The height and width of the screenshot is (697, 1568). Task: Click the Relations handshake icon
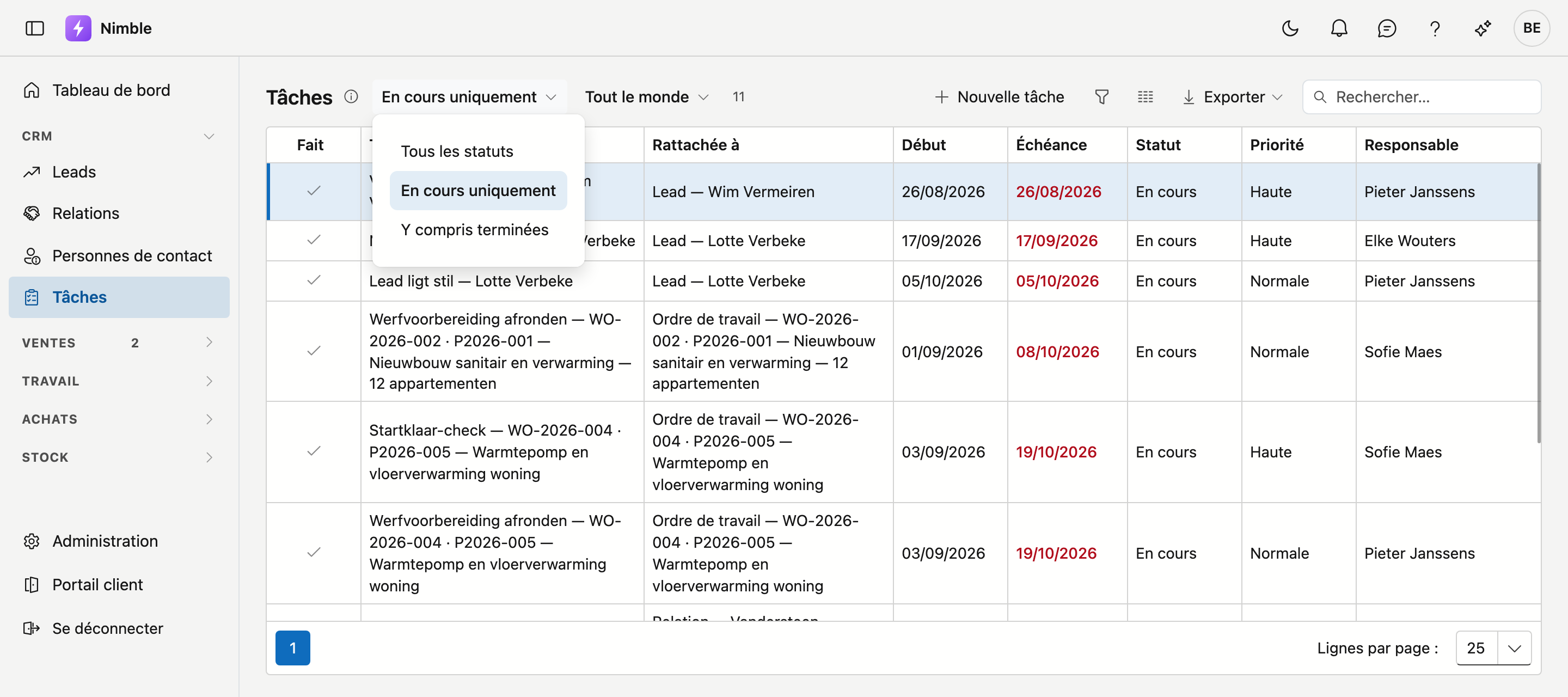click(32, 213)
